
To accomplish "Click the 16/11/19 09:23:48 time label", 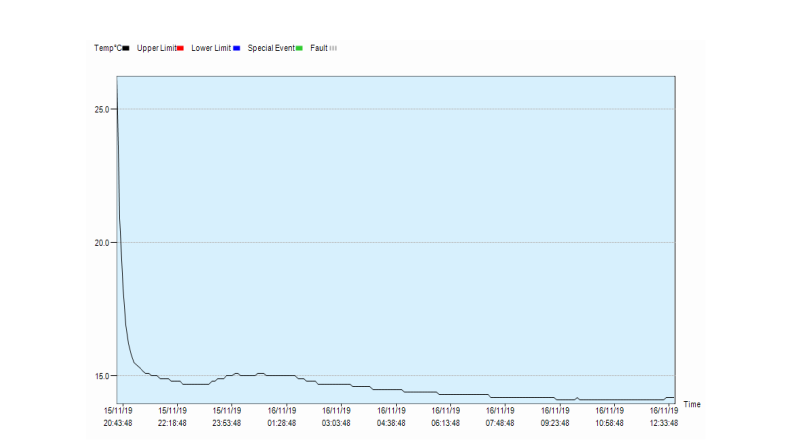I will 555,417.
